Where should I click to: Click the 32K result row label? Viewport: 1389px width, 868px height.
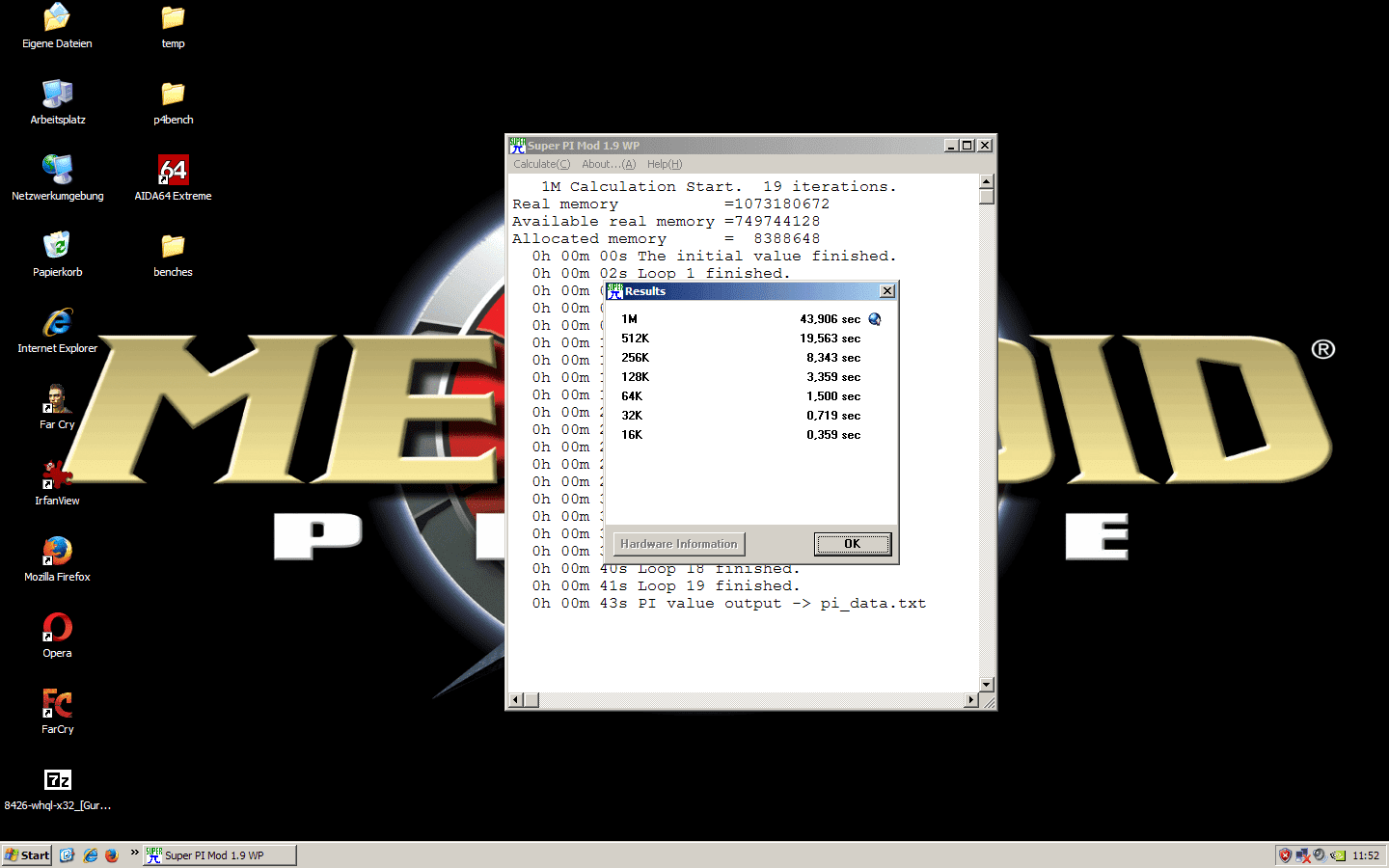click(x=632, y=416)
